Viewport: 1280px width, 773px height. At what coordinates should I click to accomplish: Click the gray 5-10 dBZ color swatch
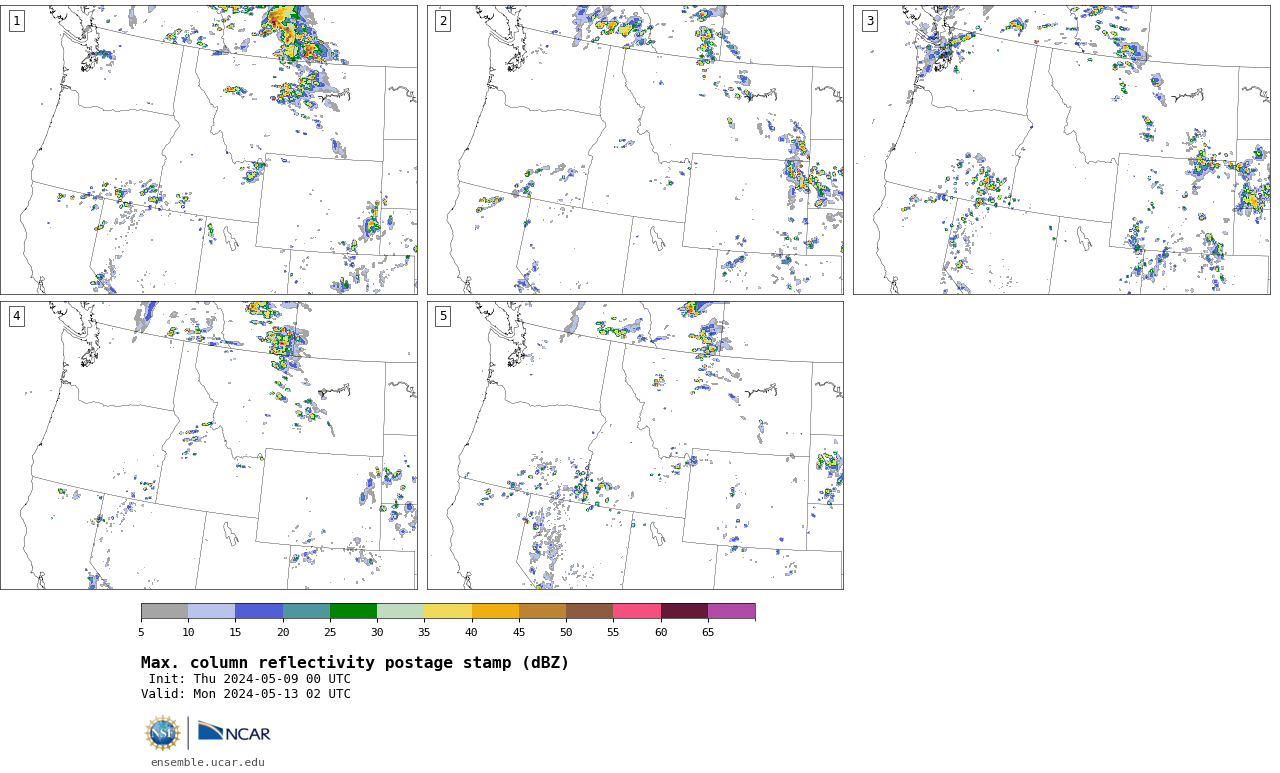(164, 611)
